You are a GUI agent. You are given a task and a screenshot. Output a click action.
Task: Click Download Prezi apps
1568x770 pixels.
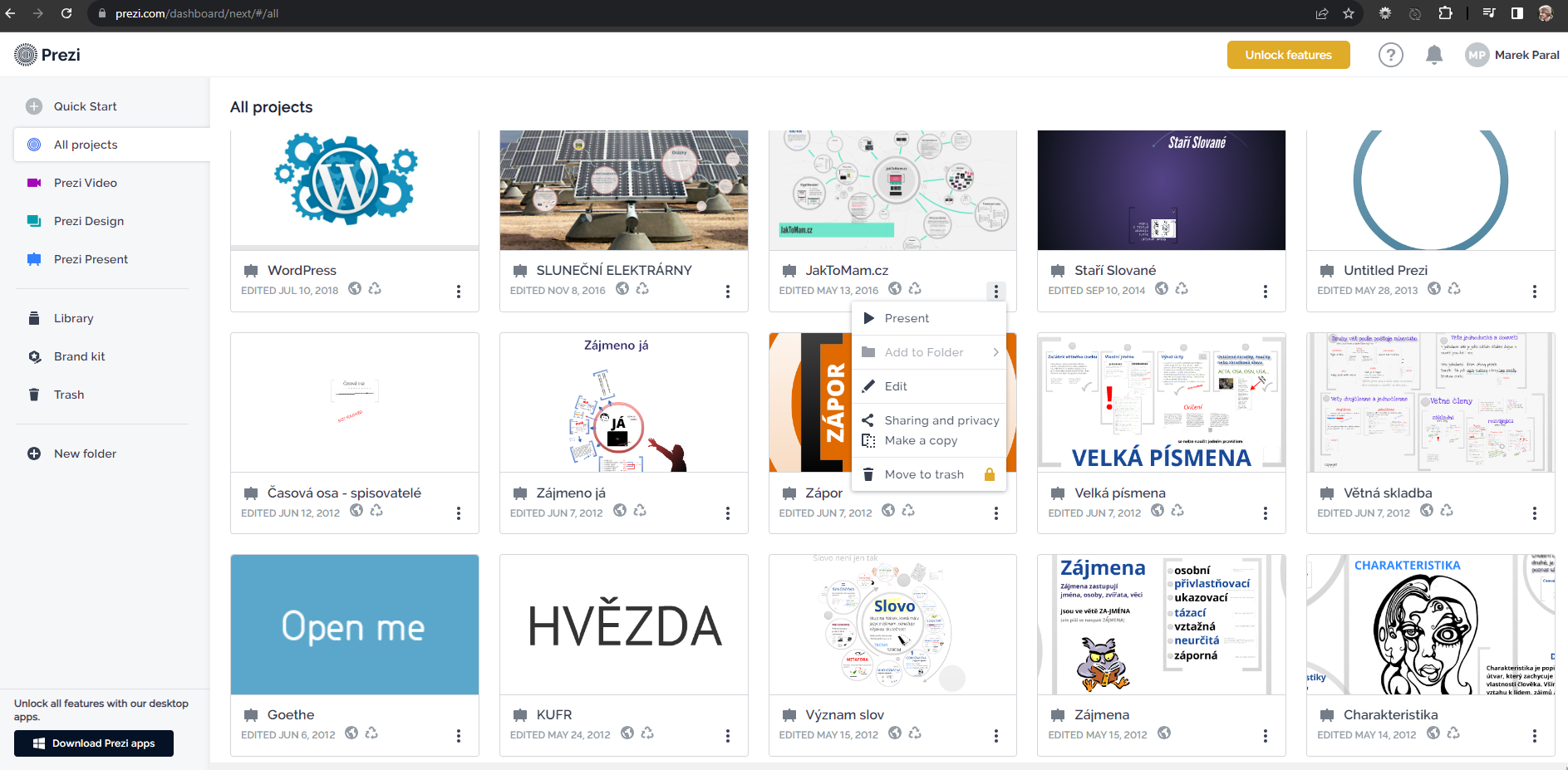point(93,743)
